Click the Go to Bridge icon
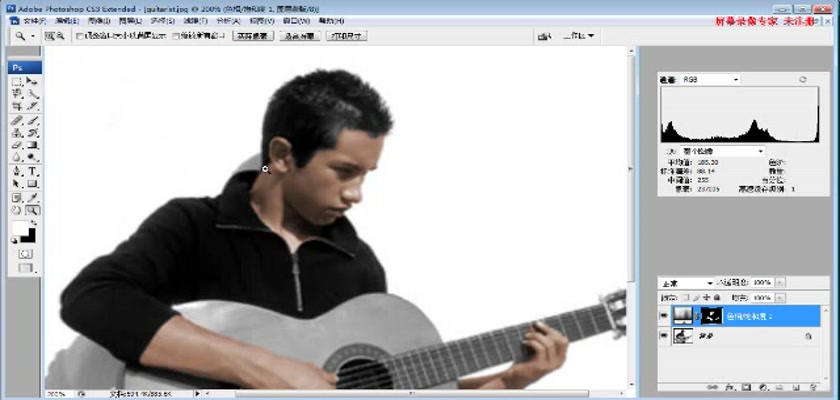The image size is (840, 400). click(x=544, y=36)
